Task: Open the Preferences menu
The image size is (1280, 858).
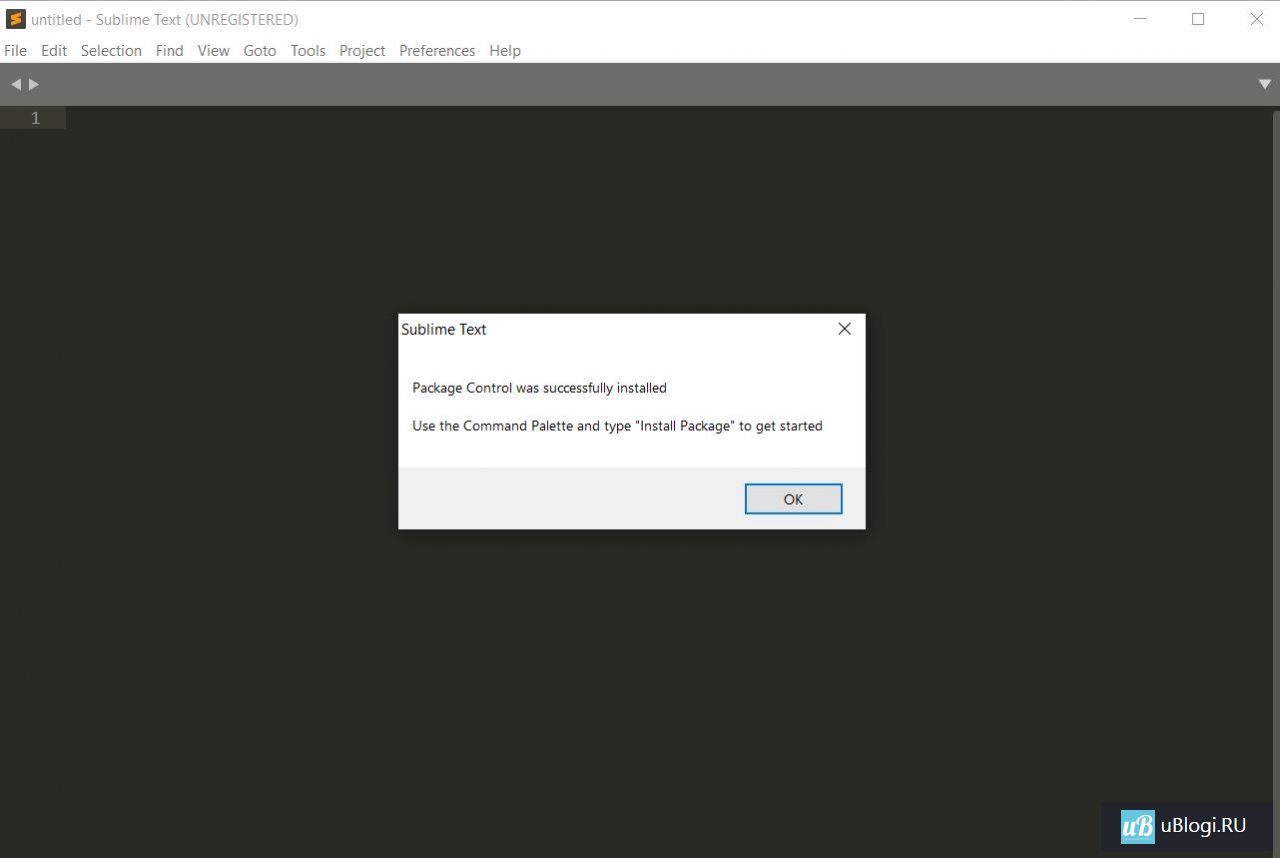Action: point(437,50)
